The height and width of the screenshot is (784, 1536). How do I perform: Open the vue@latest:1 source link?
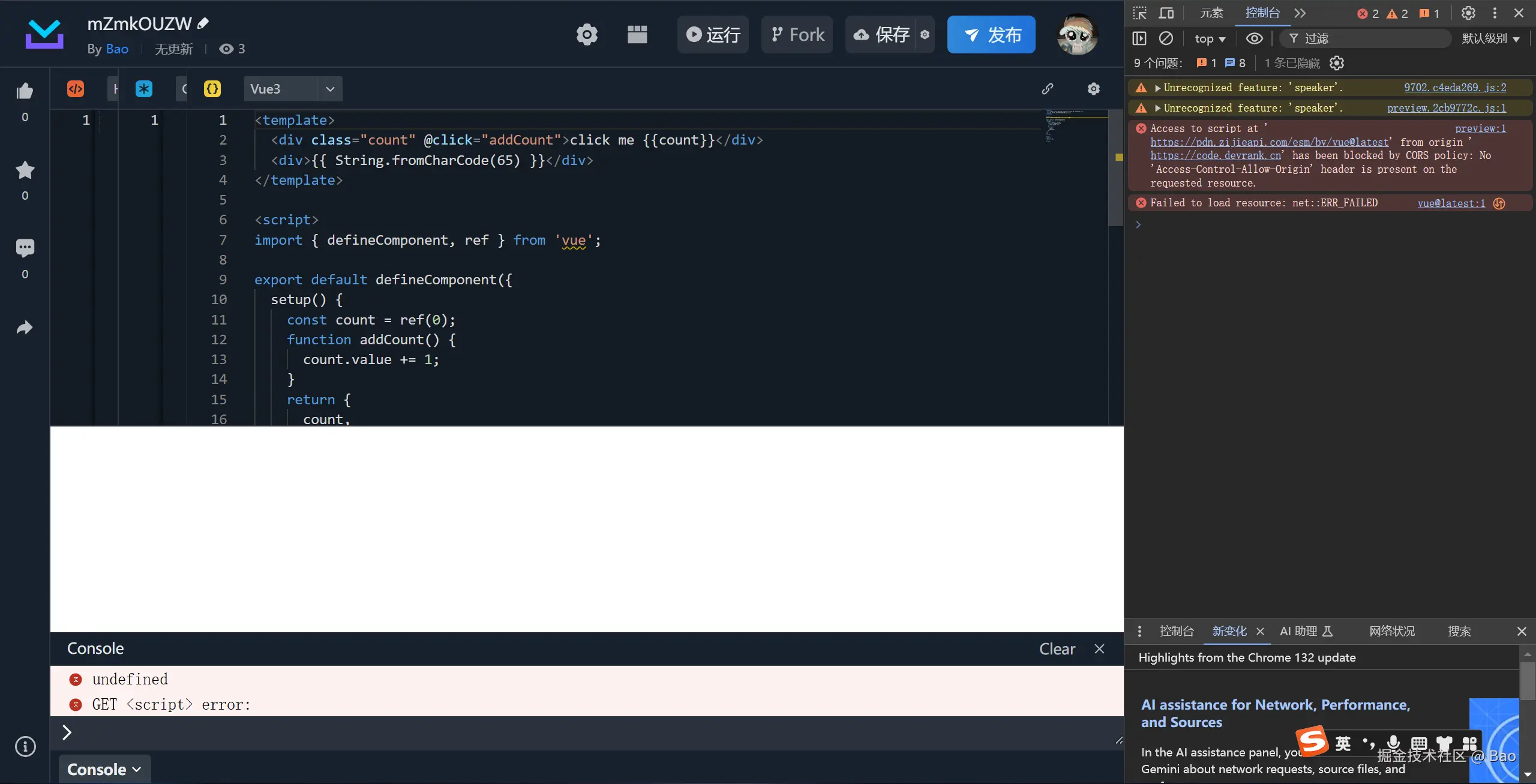point(1451,203)
